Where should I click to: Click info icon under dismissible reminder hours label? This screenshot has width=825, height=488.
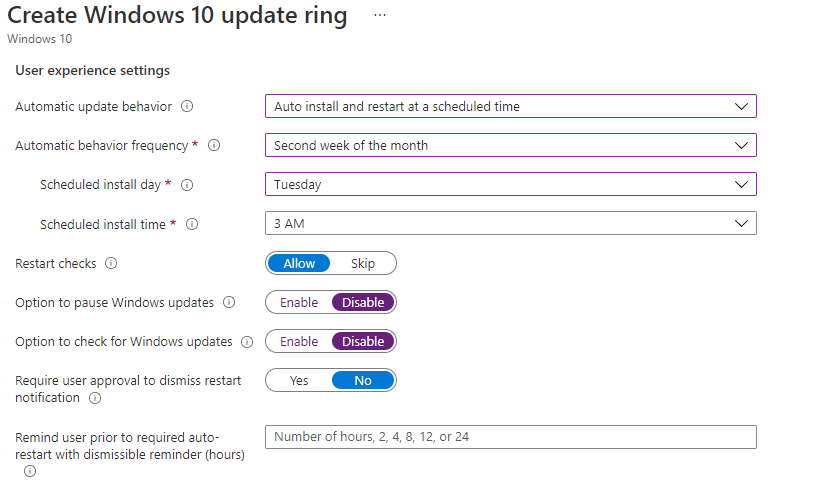tap(30, 471)
